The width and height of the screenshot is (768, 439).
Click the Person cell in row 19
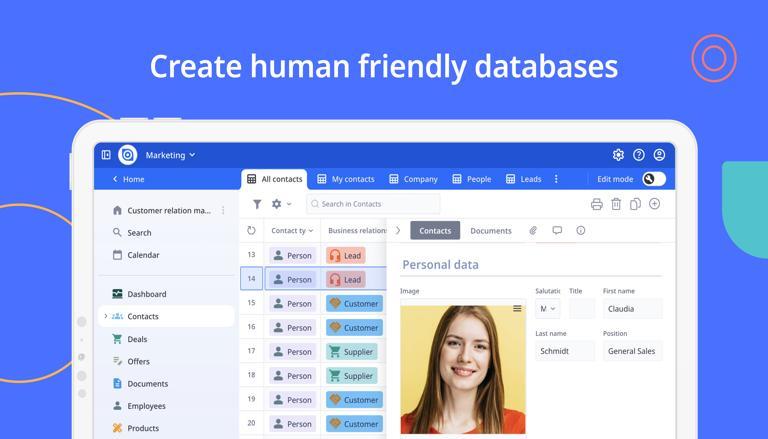[292, 400]
